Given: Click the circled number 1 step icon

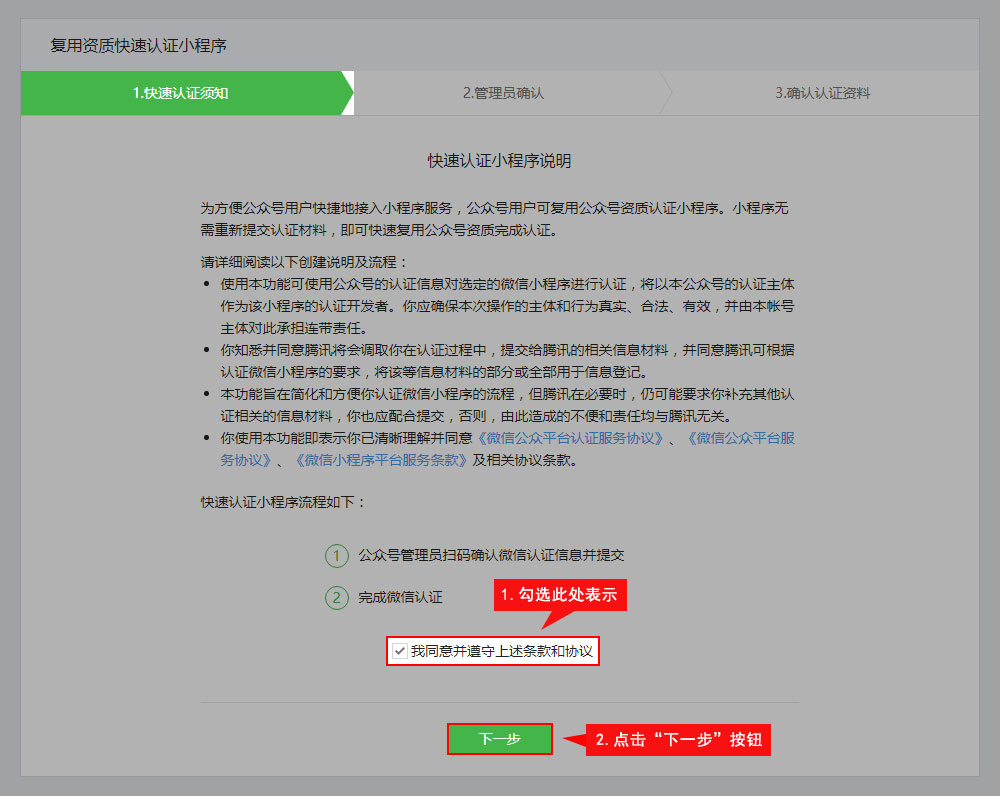Looking at the screenshot, I should pos(337,555).
